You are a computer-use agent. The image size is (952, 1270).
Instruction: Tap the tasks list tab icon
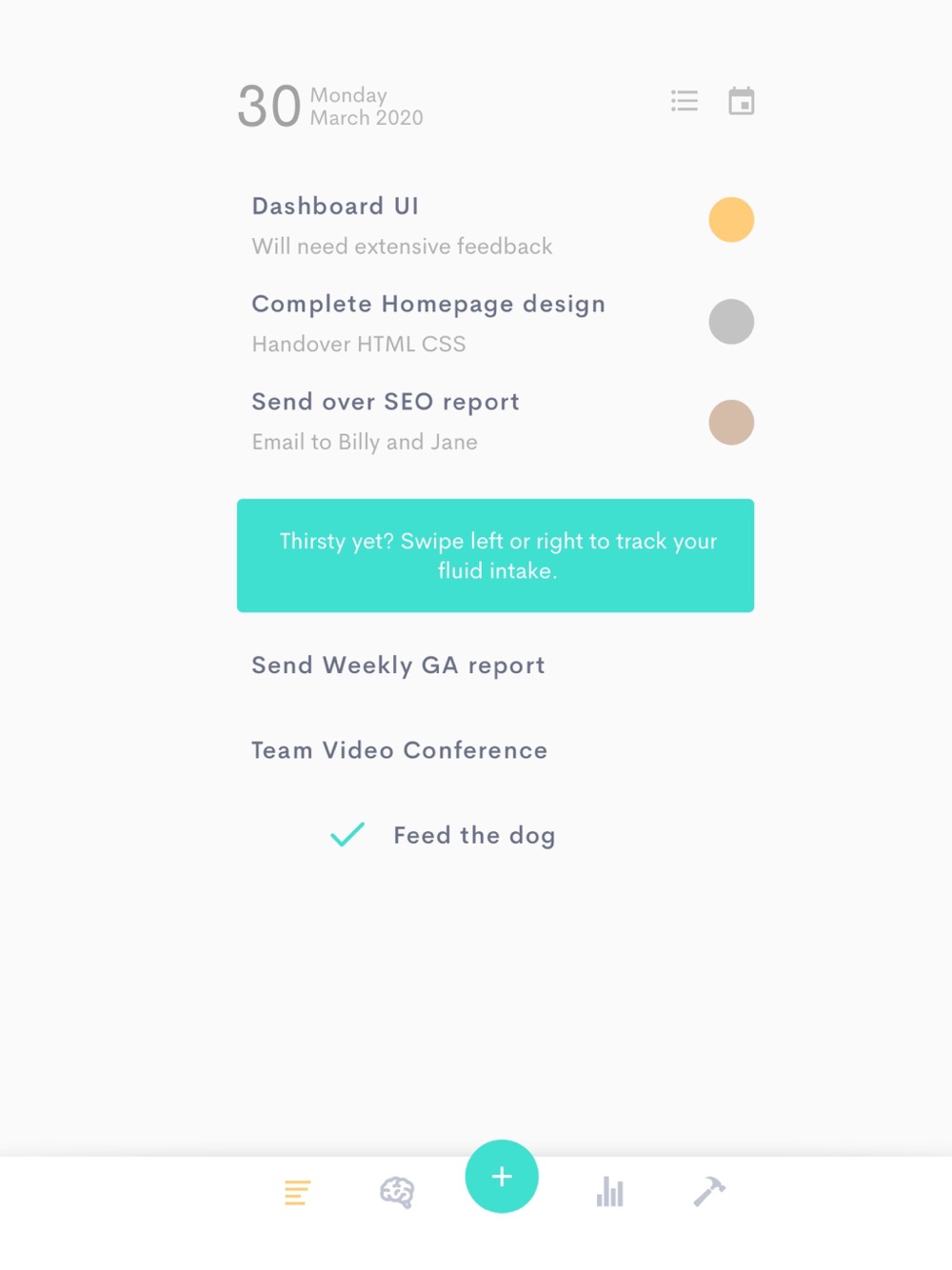[x=297, y=1192]
